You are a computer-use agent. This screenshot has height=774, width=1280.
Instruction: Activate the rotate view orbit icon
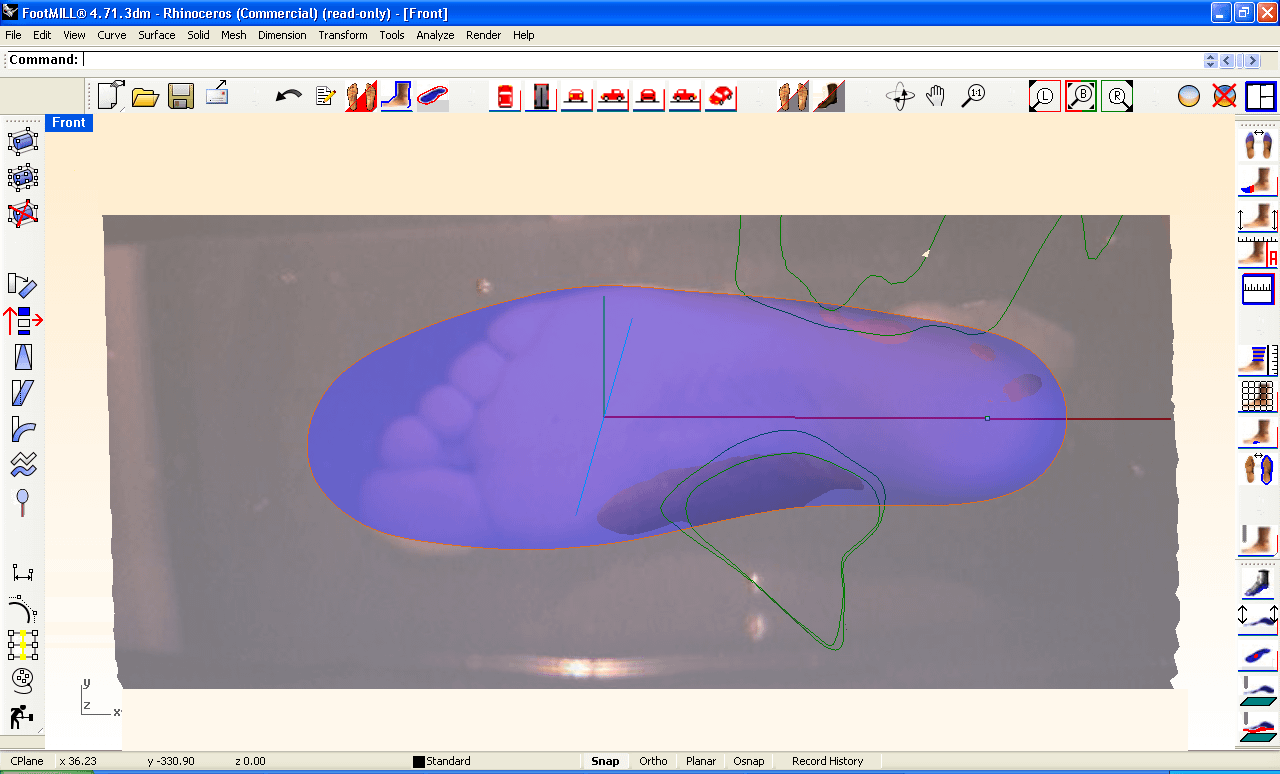coord(900,96)
